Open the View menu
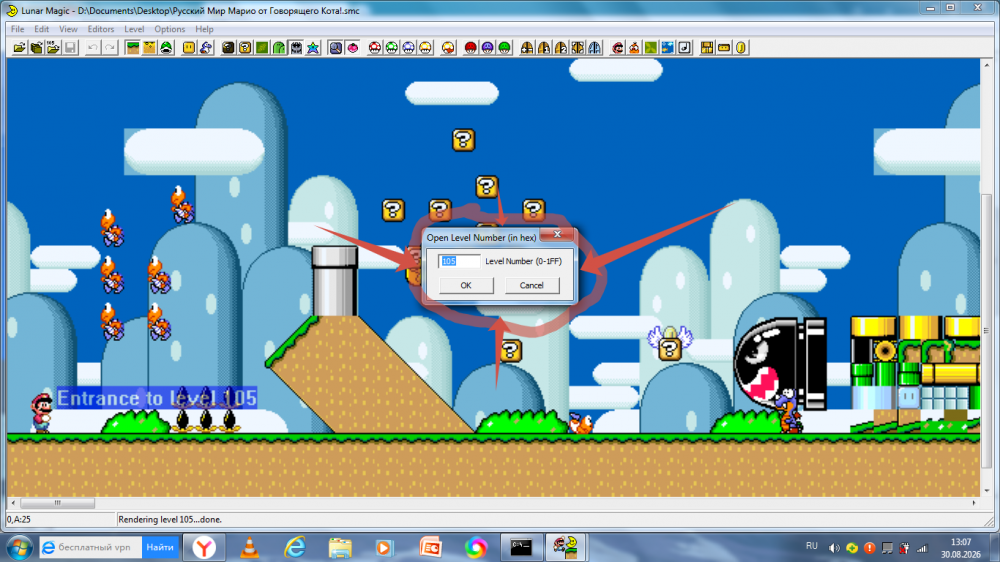The height and width of the screenshot is (562, 1000). 68,29
